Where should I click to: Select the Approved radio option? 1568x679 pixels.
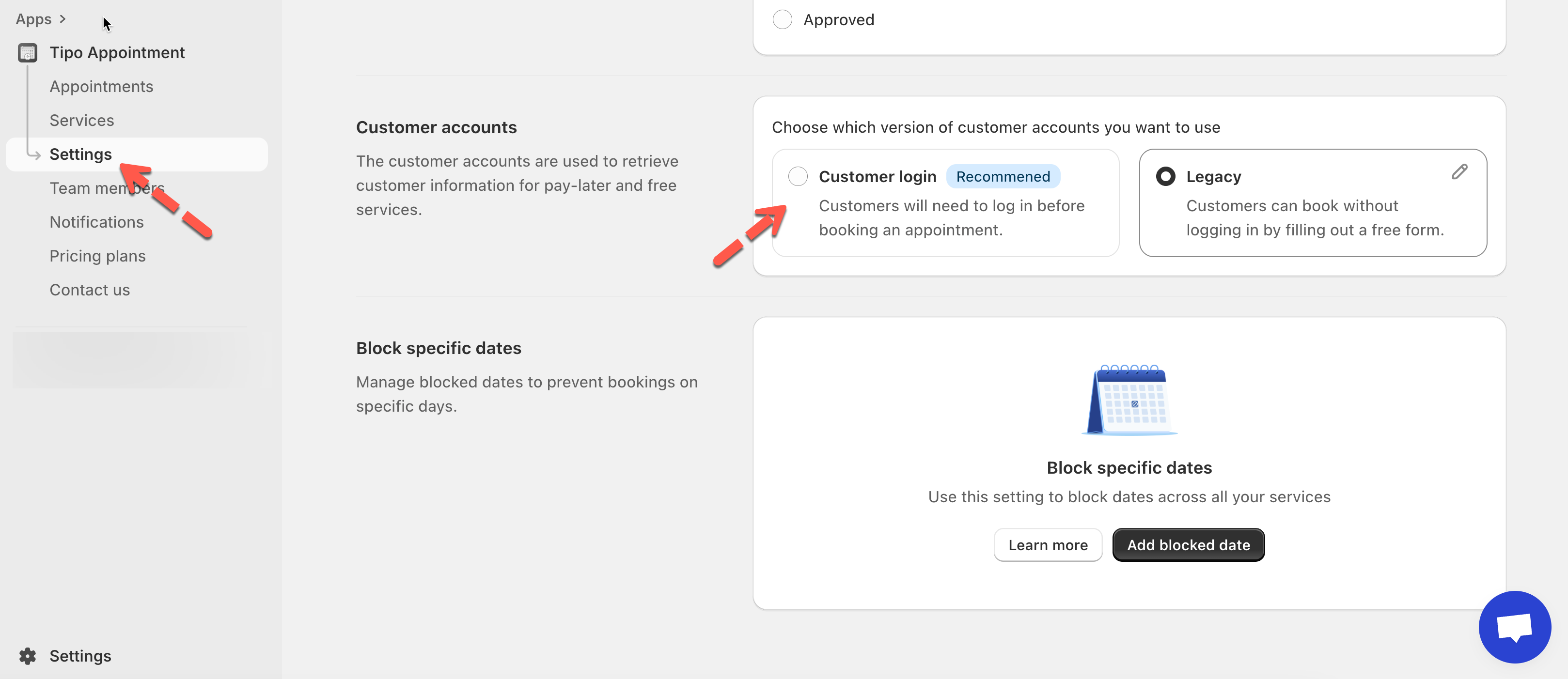click(x=782, y=19)
